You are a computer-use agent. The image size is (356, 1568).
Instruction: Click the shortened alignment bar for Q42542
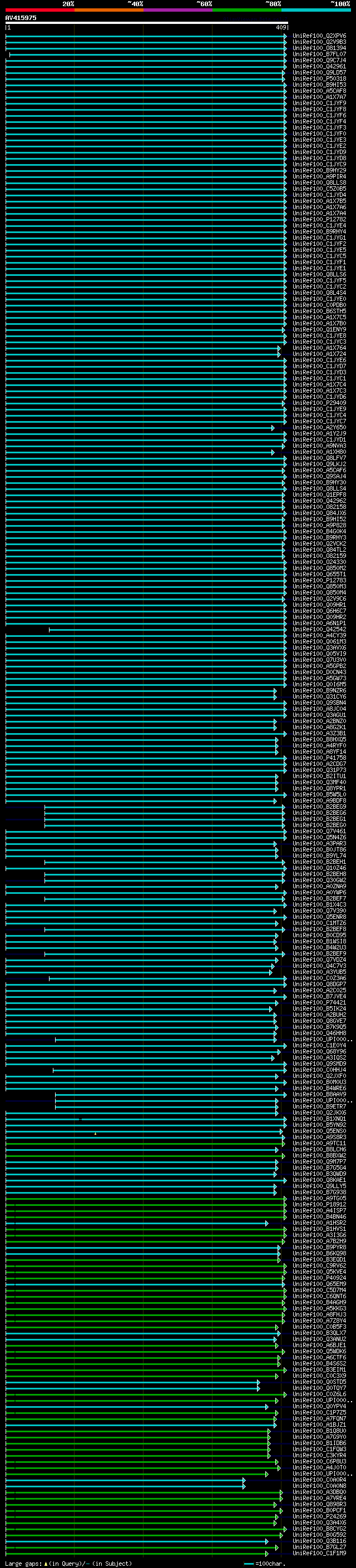167,630
